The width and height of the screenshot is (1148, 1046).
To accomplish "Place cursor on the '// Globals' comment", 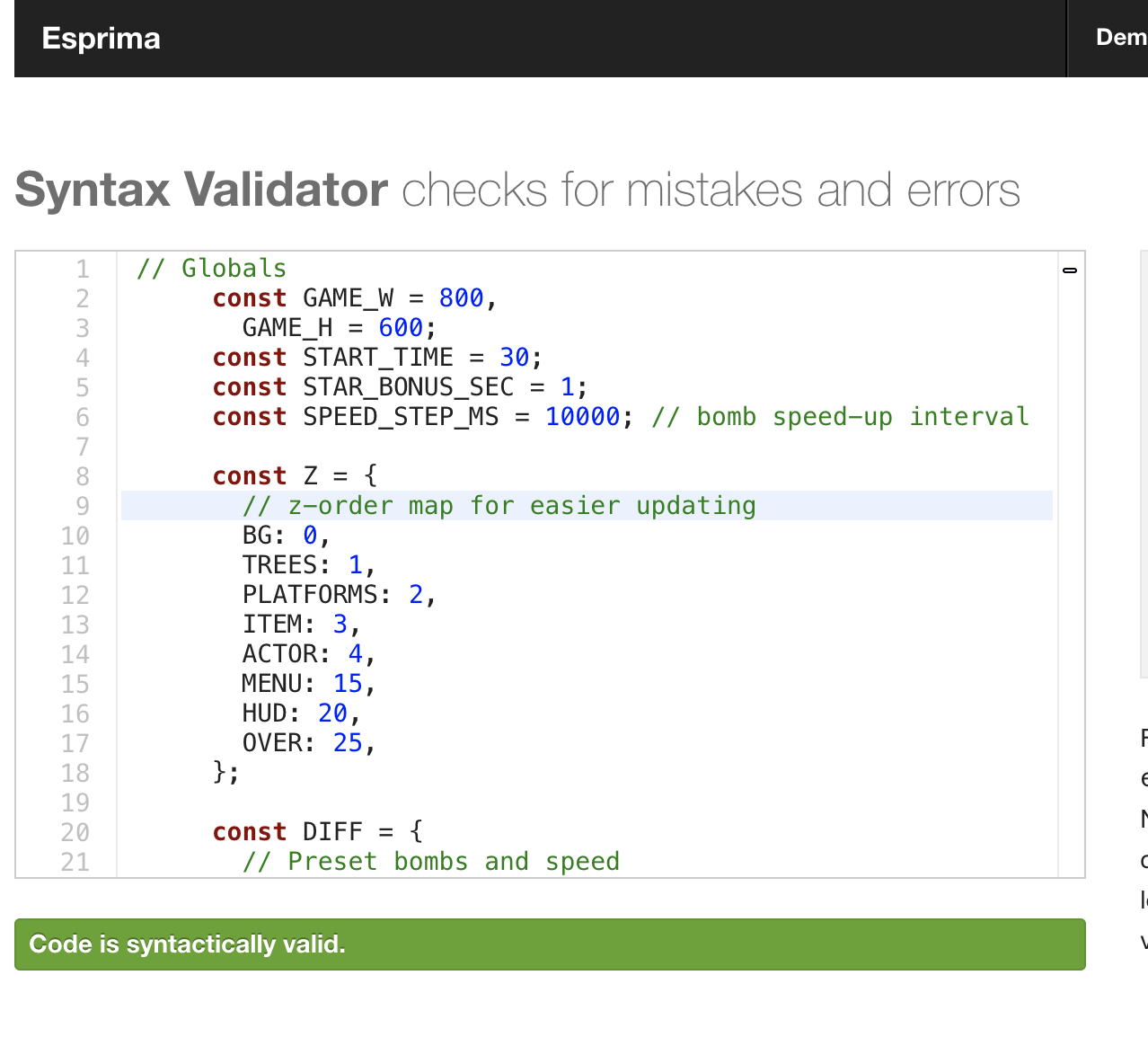I will tap(211, 269).
